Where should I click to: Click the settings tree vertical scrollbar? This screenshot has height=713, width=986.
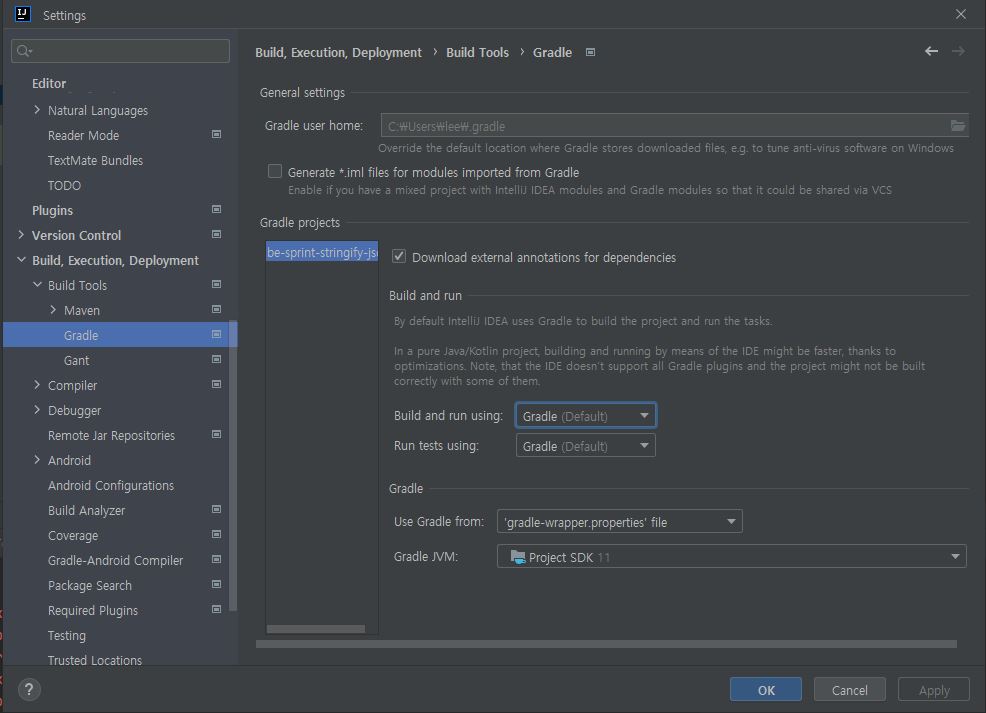(233, 465)
